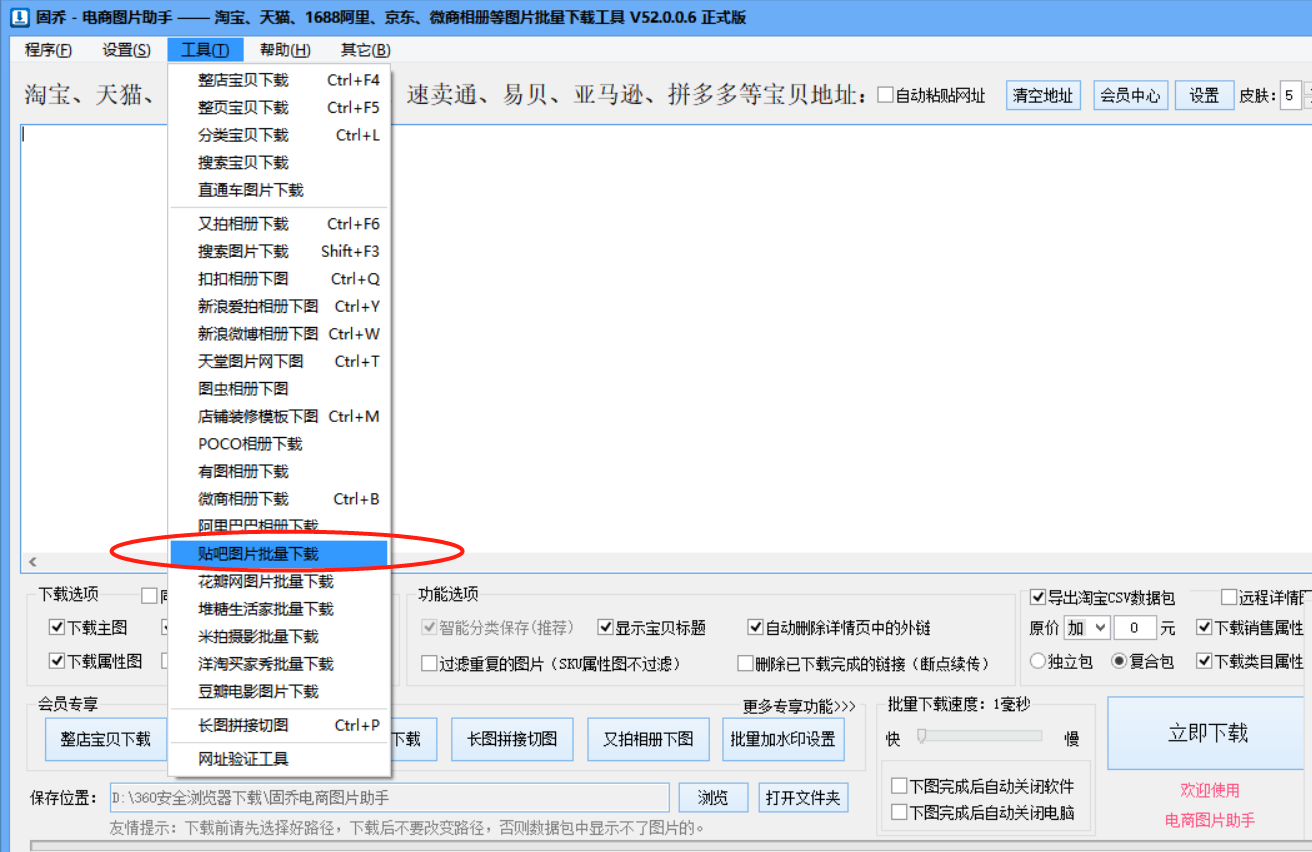Select 独立包 radio button
This screenshot has height=852, width=1312.
[1038, 661]
